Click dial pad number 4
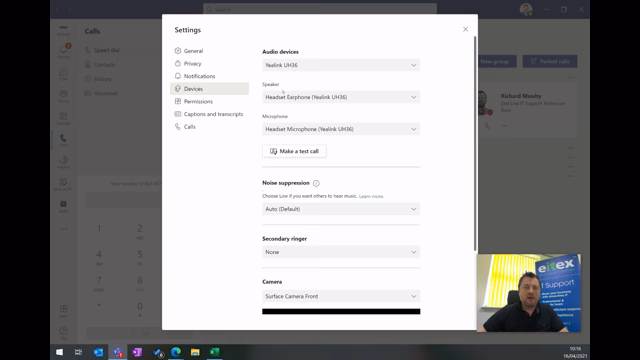The image size is (640, 360). click(99, 257)
